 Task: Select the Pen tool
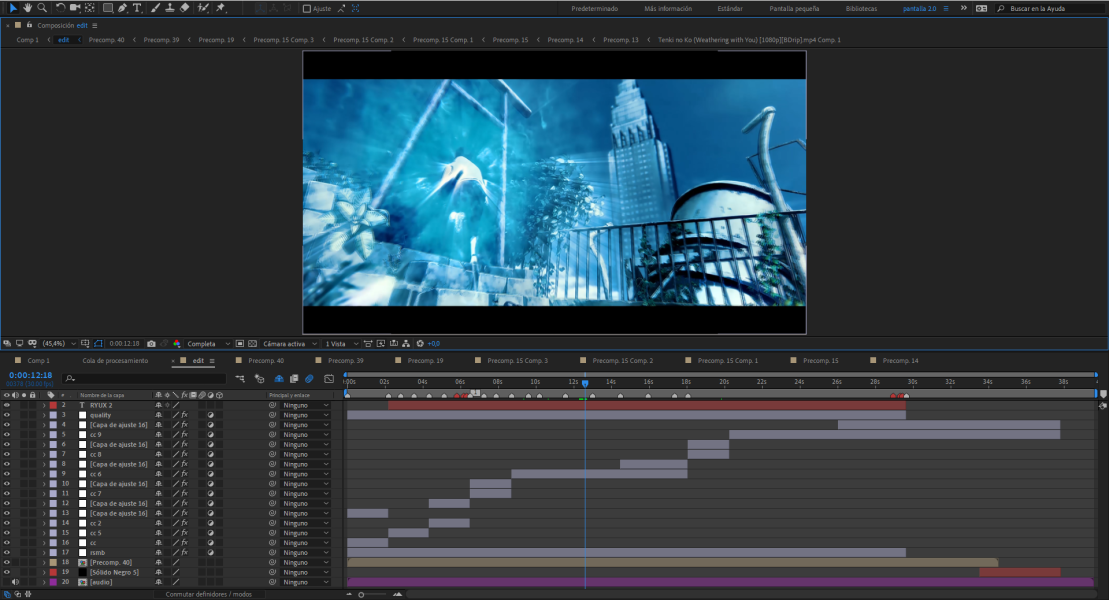[x=122, y=8]
